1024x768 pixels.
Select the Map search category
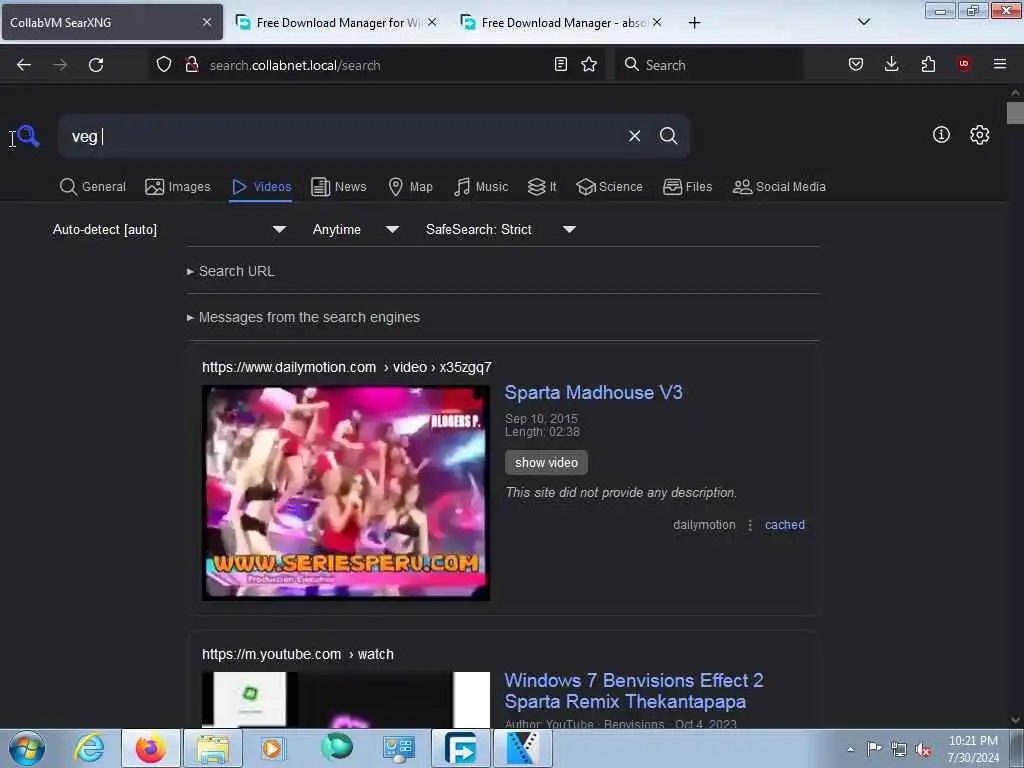pos(410,187)
